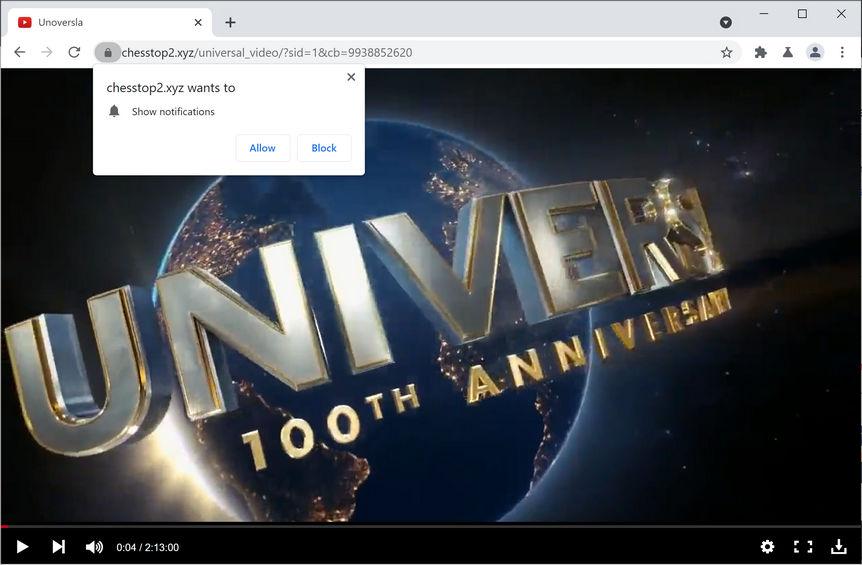Skip to the next video
862x565 pixels.
[59, 547]
